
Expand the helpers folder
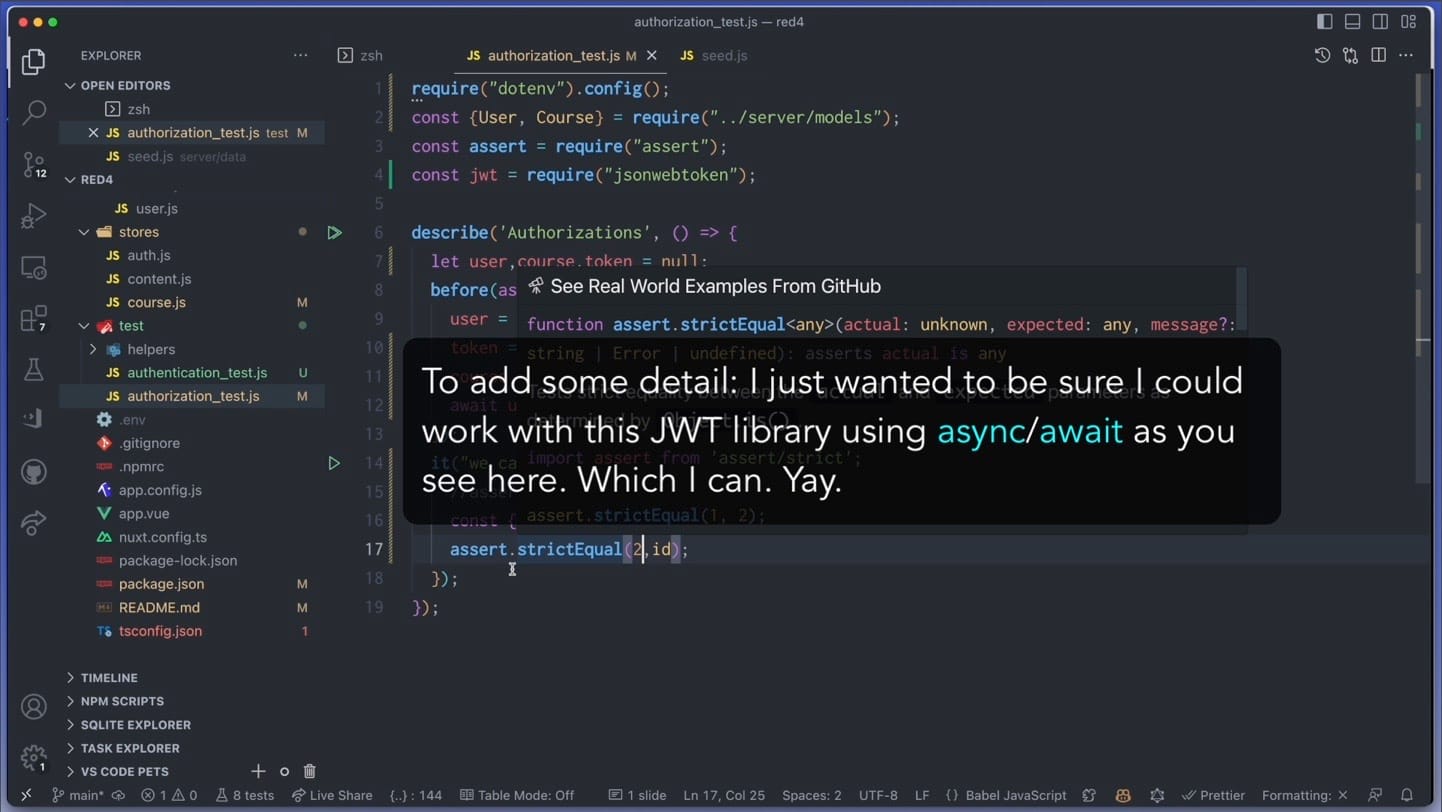pos(150,349)
